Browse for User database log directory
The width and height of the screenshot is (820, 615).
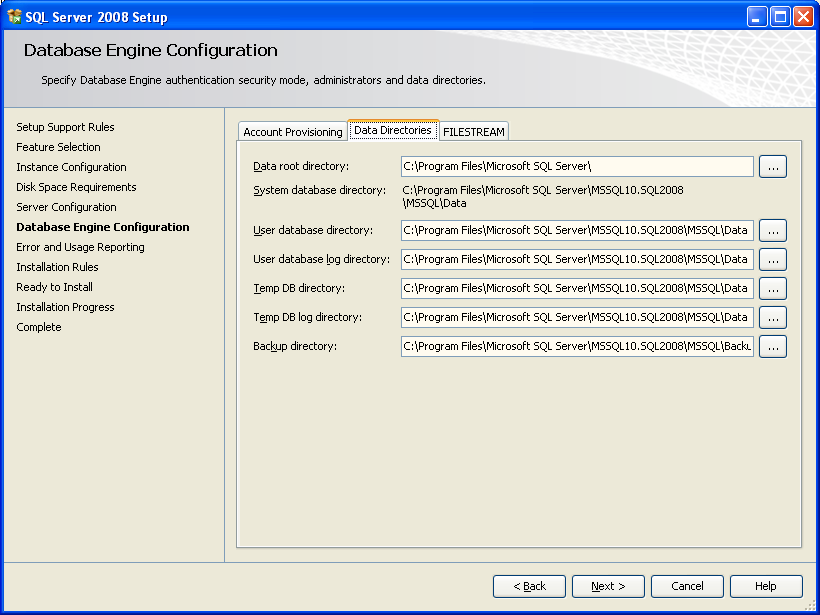click(773, 259)
